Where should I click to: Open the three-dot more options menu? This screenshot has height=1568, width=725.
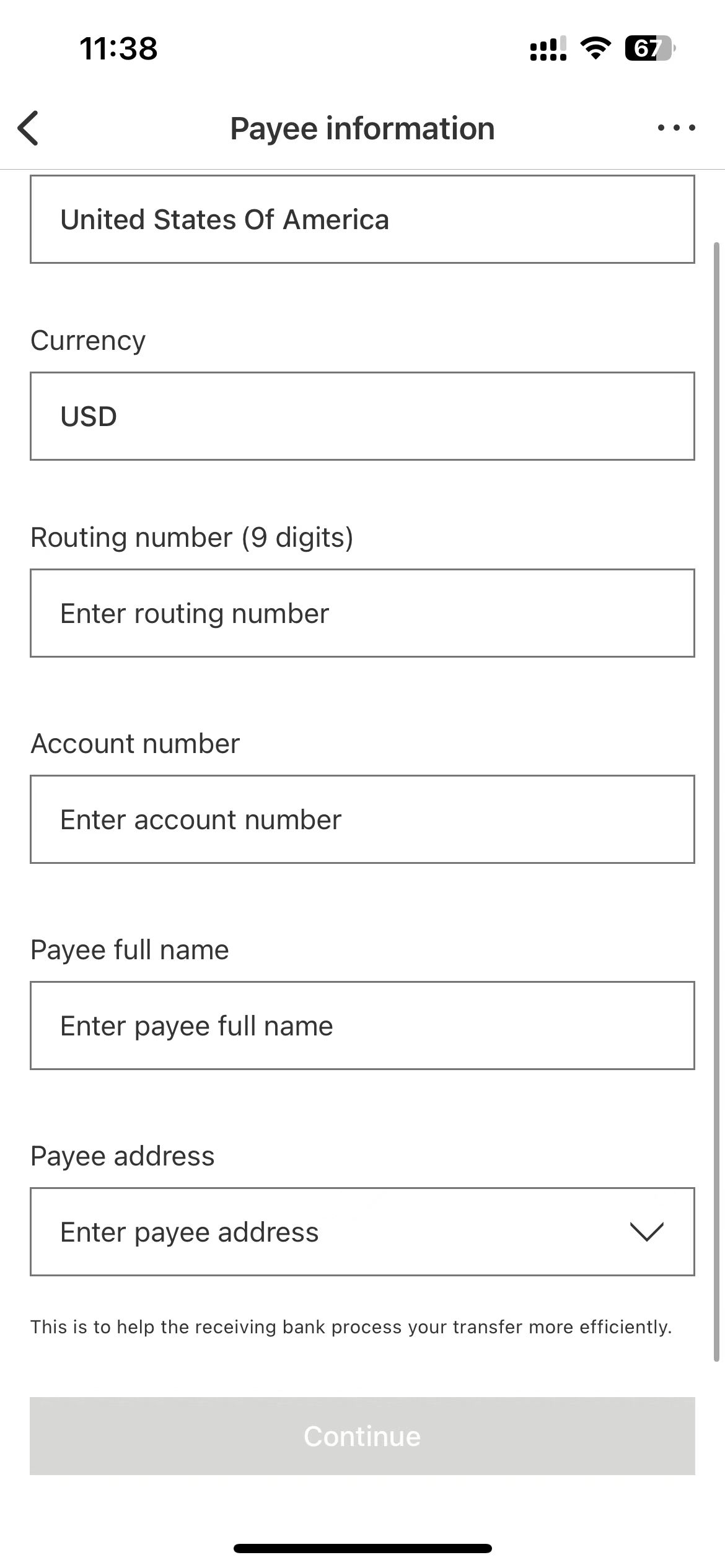click(676, 128)
